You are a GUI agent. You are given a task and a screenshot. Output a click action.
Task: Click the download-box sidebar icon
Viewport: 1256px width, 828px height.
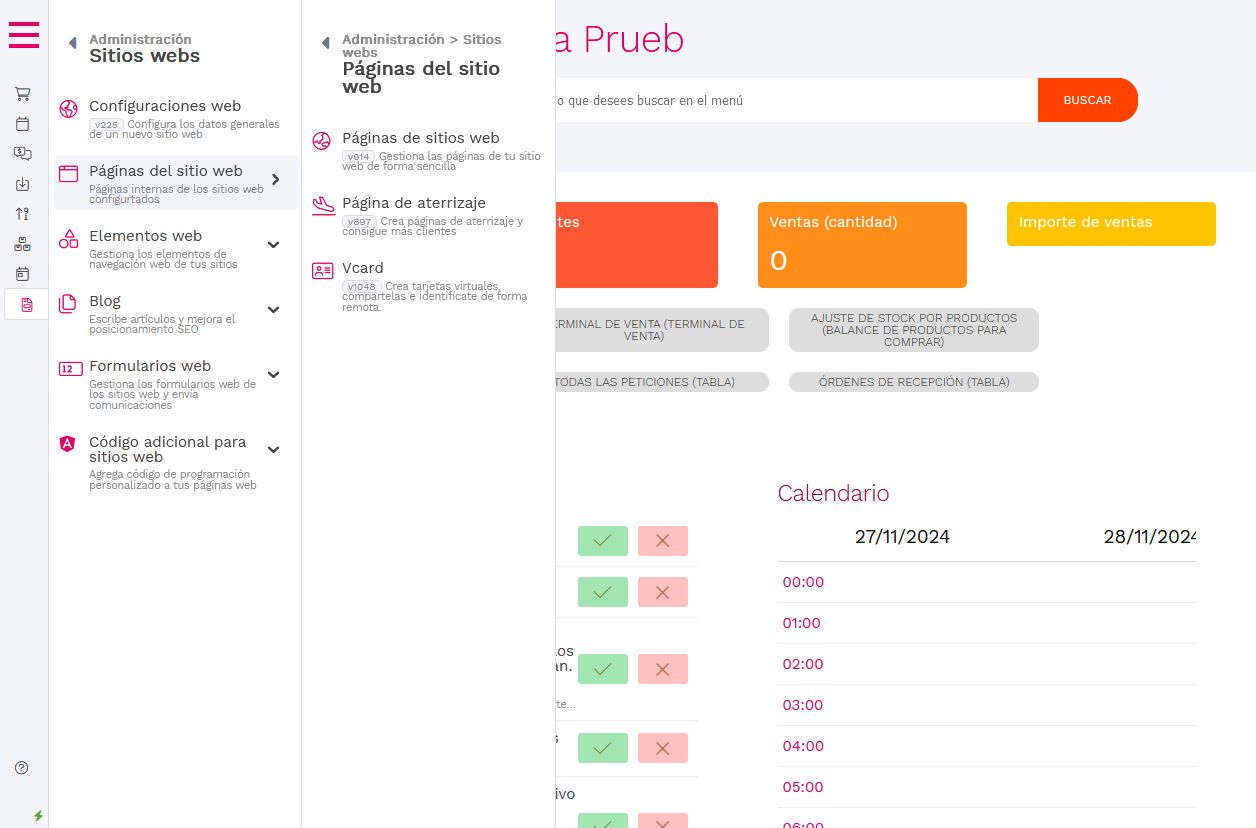[22, 184]
